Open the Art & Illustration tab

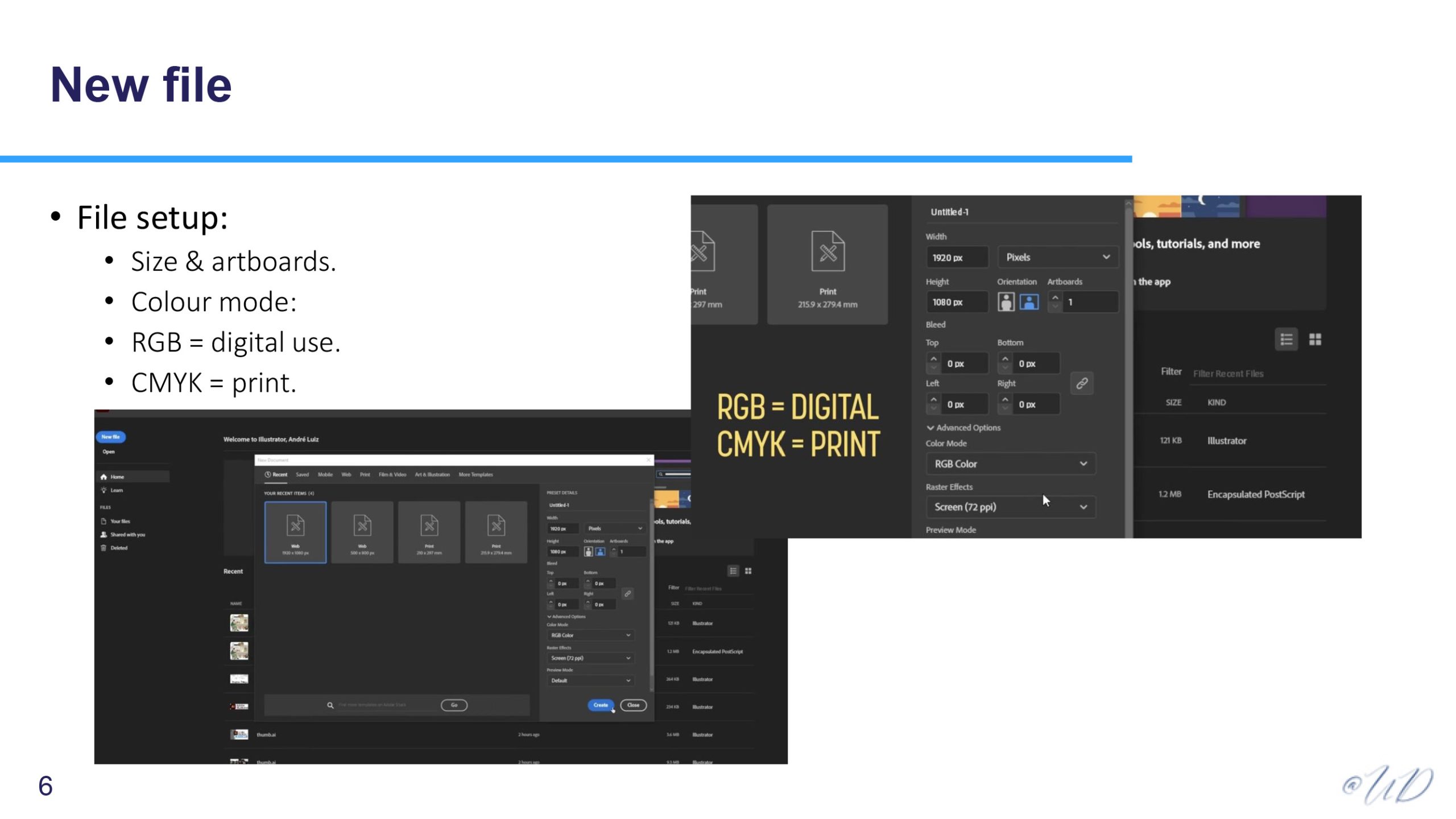coord(432,474)
